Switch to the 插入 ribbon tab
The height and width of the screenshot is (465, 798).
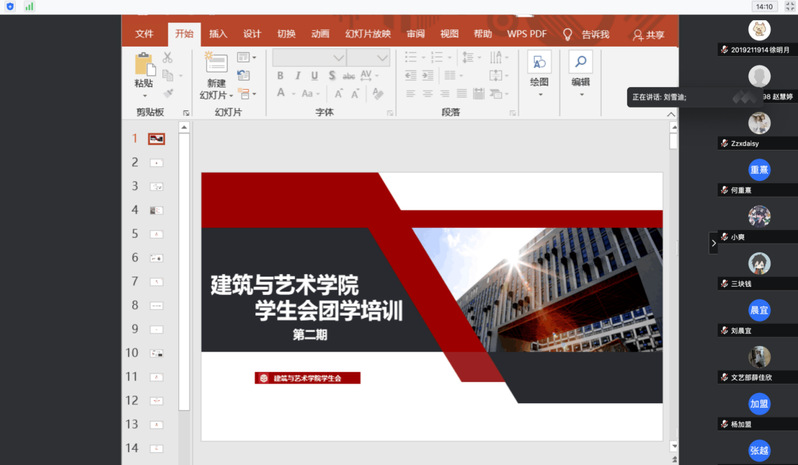[218, 34]
